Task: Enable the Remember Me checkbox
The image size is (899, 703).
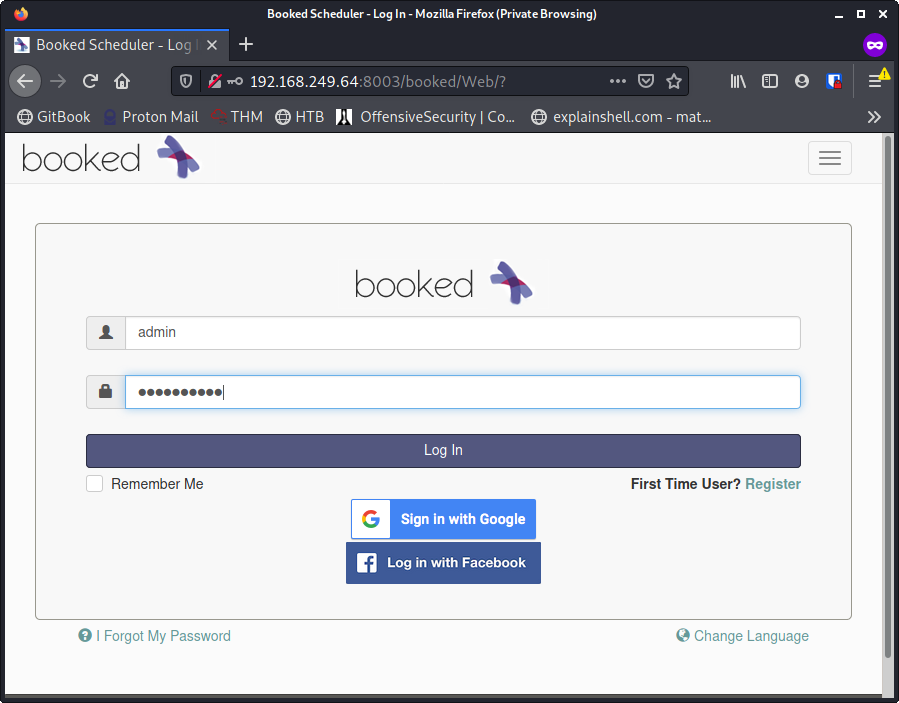Action: 95,484
